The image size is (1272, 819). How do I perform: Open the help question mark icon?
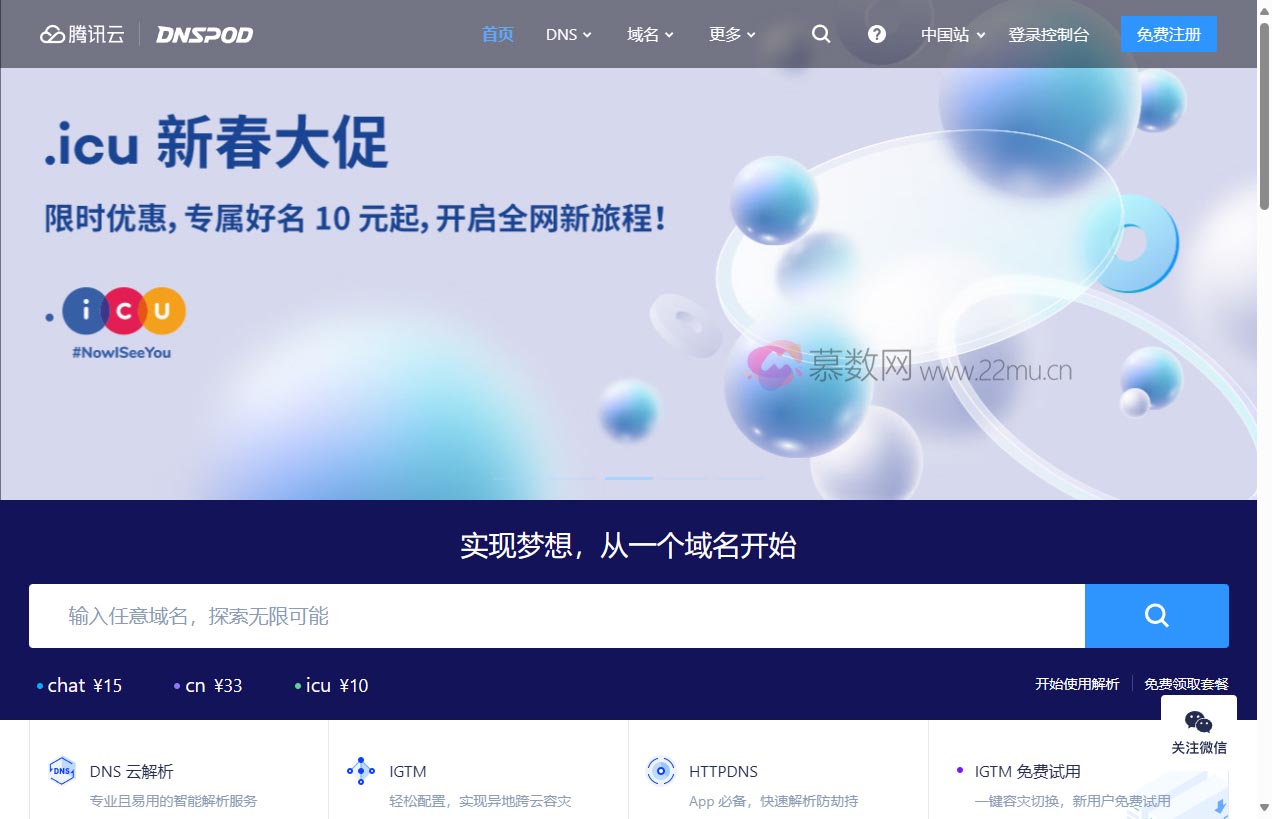click(x=877, y=34)
